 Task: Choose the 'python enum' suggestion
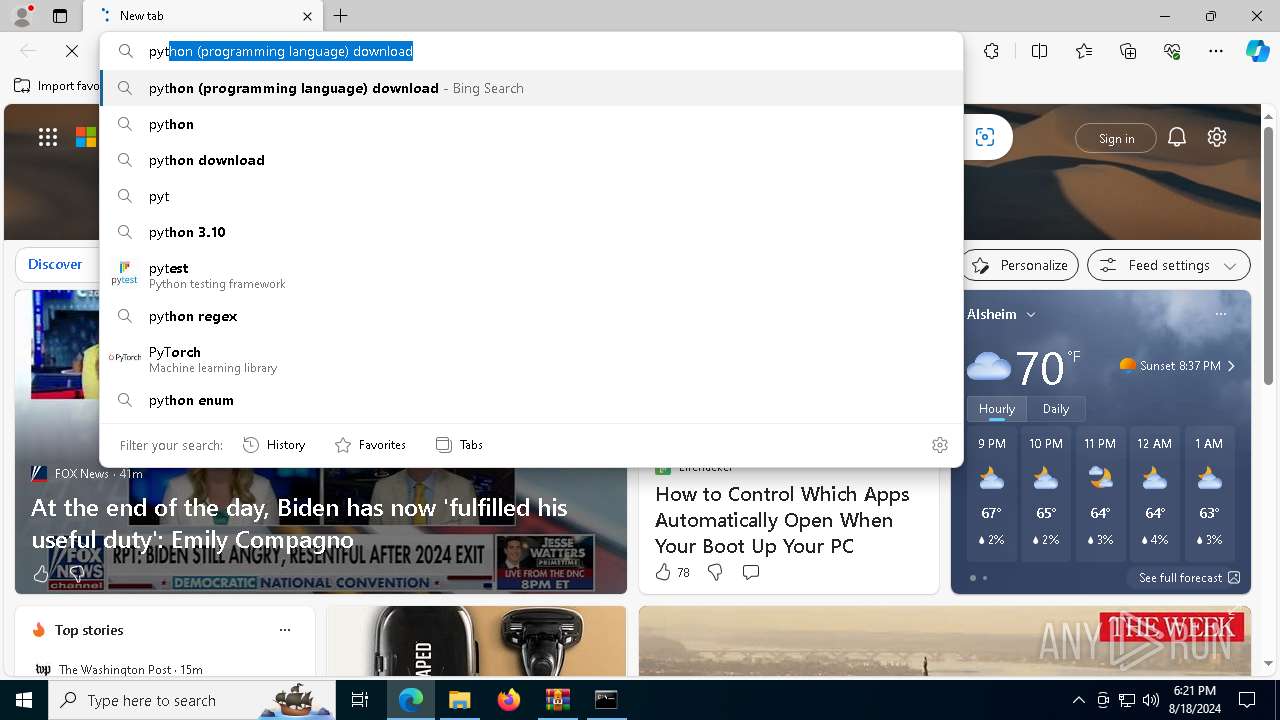532,400
